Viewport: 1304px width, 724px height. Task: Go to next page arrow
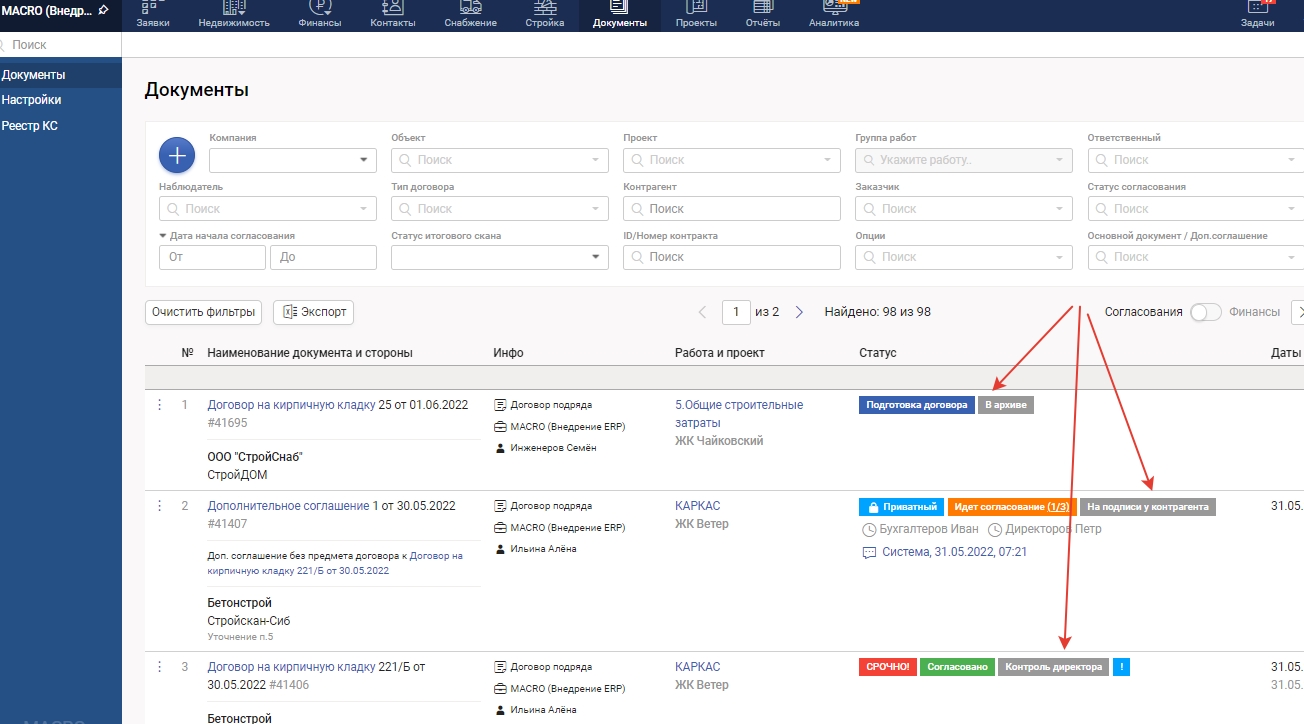tap(799, 312)
